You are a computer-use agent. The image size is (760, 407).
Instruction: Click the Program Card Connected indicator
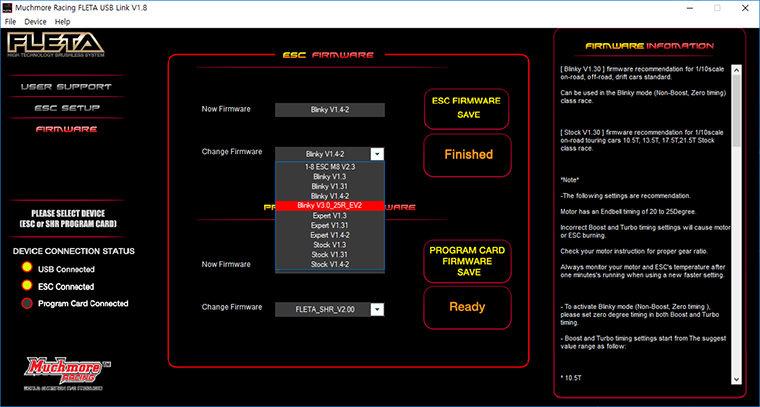point(27,303)
